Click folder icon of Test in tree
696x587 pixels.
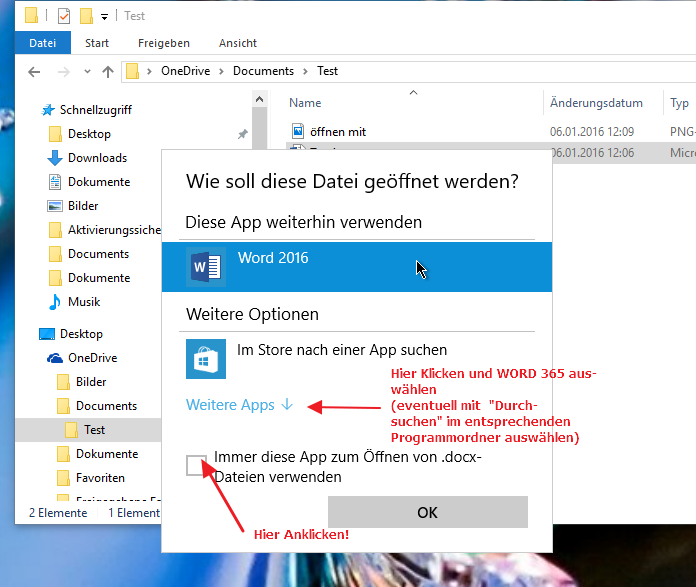point(71,430)
